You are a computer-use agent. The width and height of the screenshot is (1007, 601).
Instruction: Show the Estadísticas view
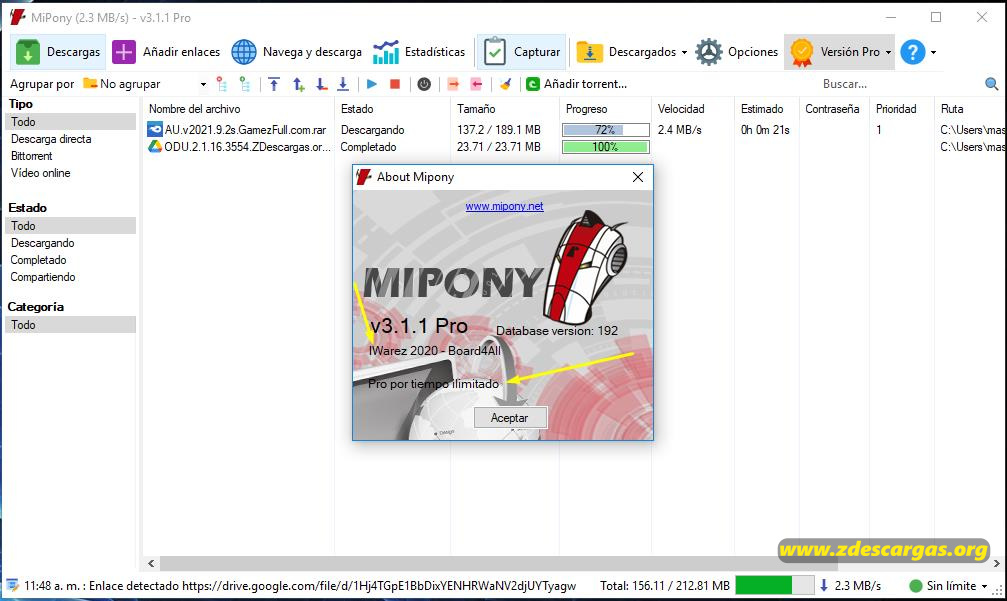pos(419,52)
